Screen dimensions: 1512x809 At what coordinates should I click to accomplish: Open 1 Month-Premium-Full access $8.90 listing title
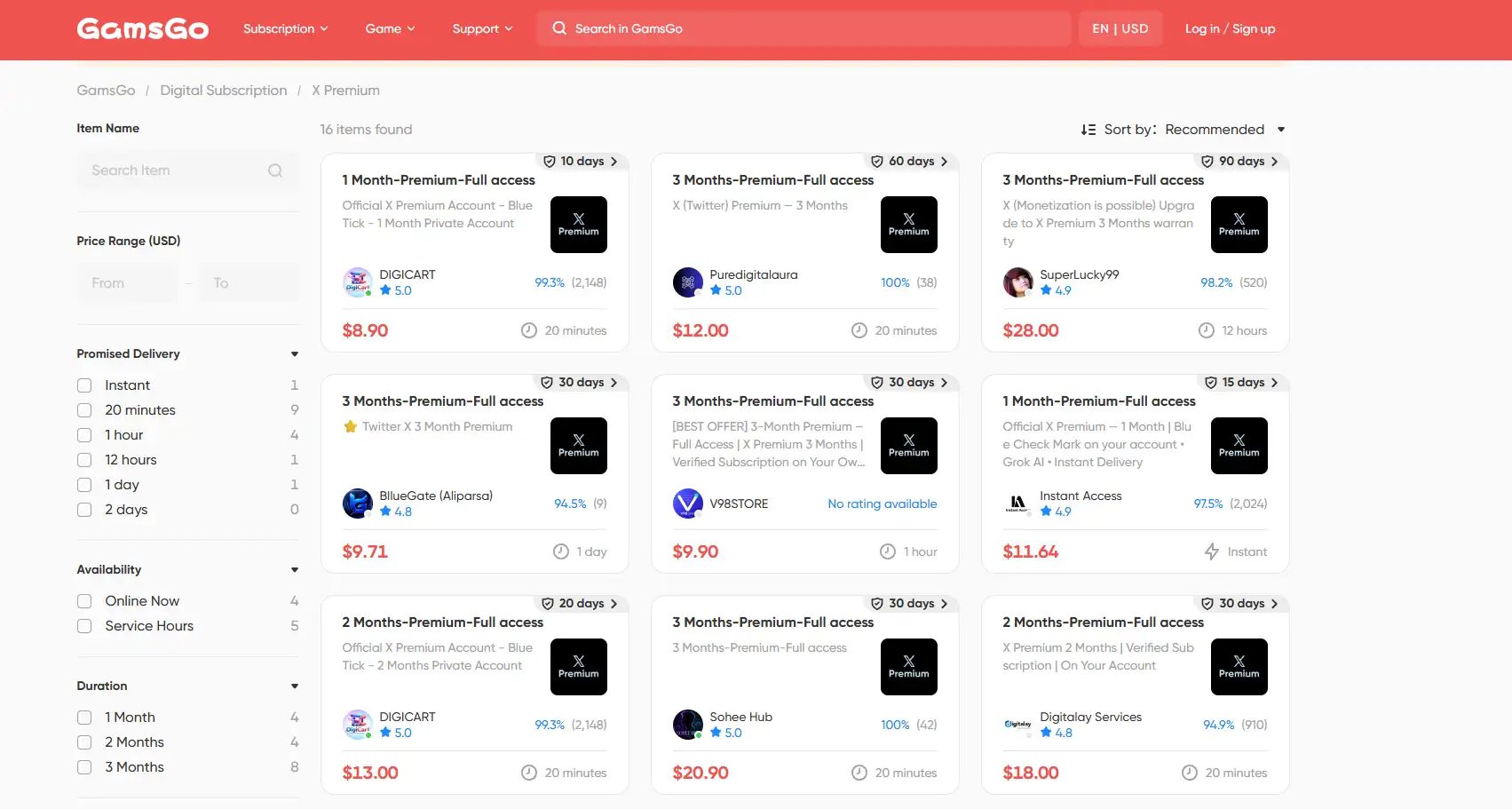[439, 180]
